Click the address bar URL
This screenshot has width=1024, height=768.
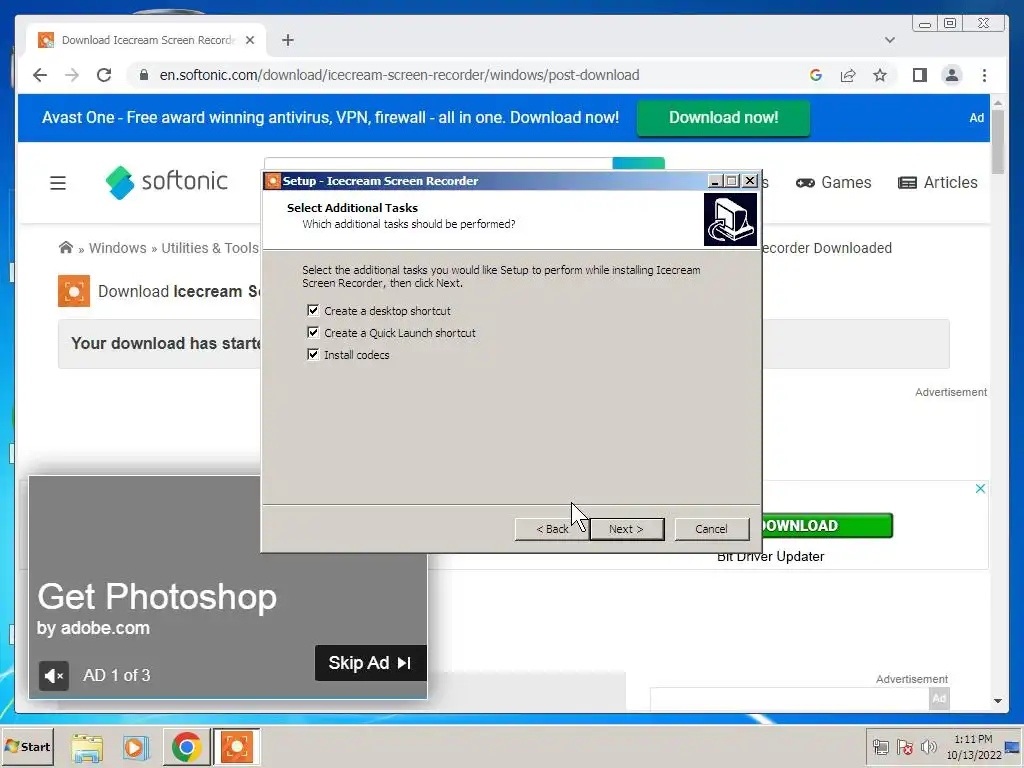tap(399, 75)
